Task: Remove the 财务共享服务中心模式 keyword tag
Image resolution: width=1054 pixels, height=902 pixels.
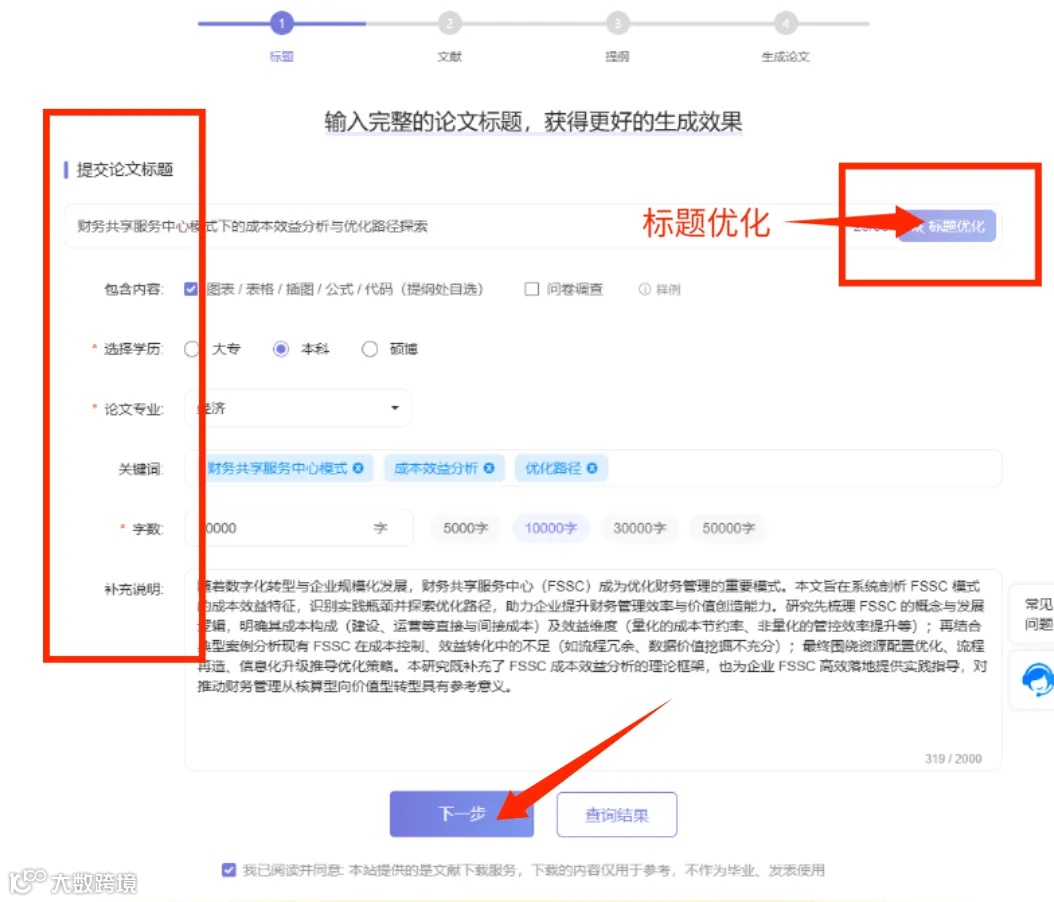Action: 359,467
